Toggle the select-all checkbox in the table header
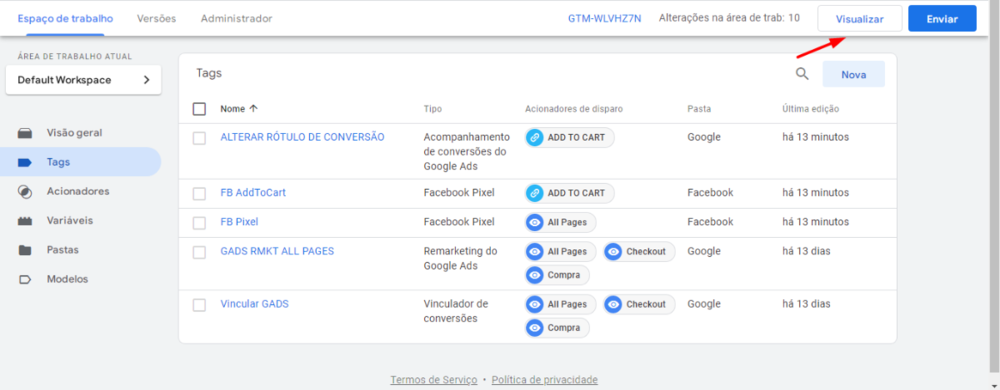The height and width of the screenshot is (390, 1000). click(200, 109)
